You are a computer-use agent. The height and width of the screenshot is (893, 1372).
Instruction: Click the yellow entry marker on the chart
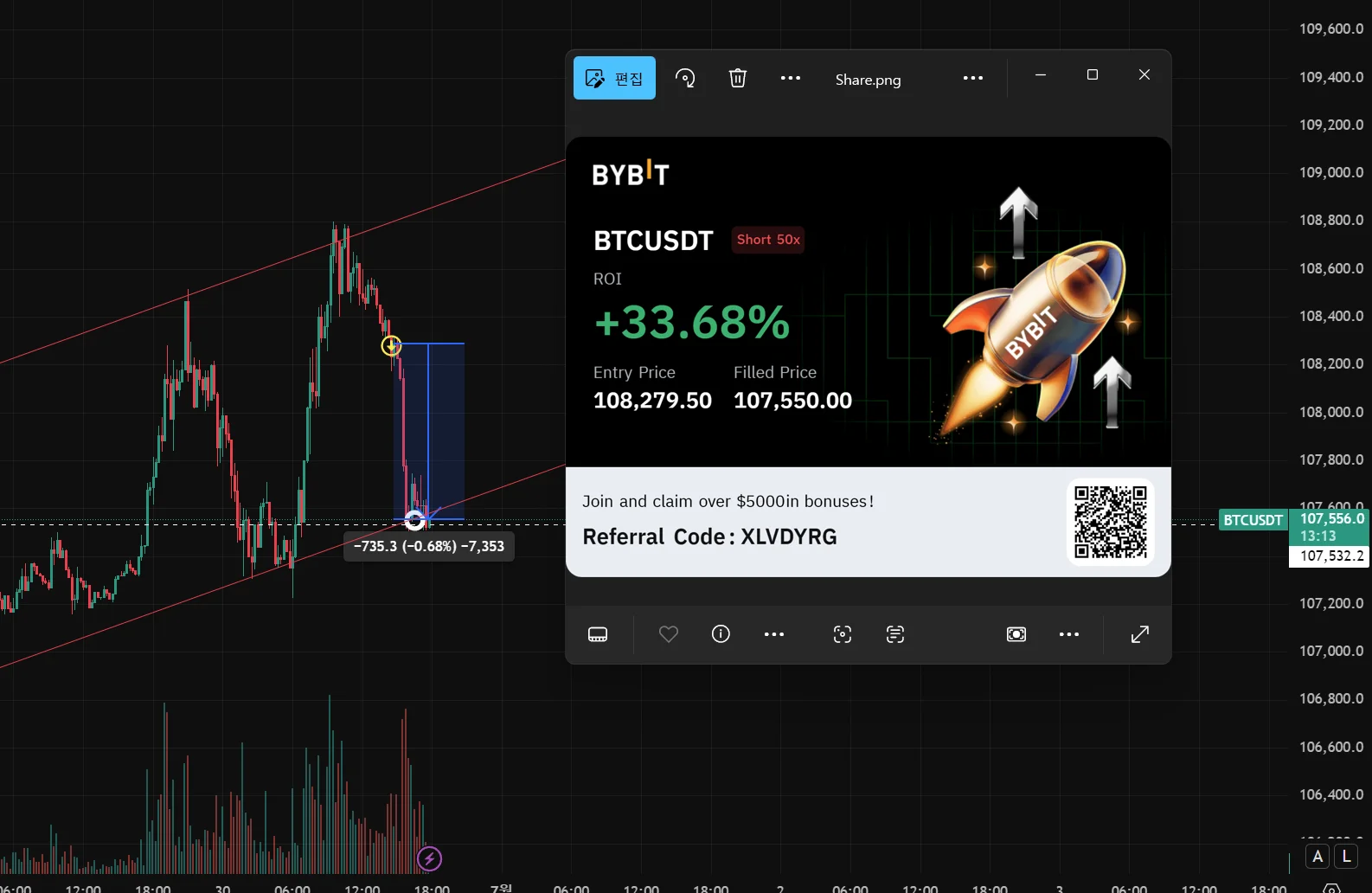(x=391, y=345)
